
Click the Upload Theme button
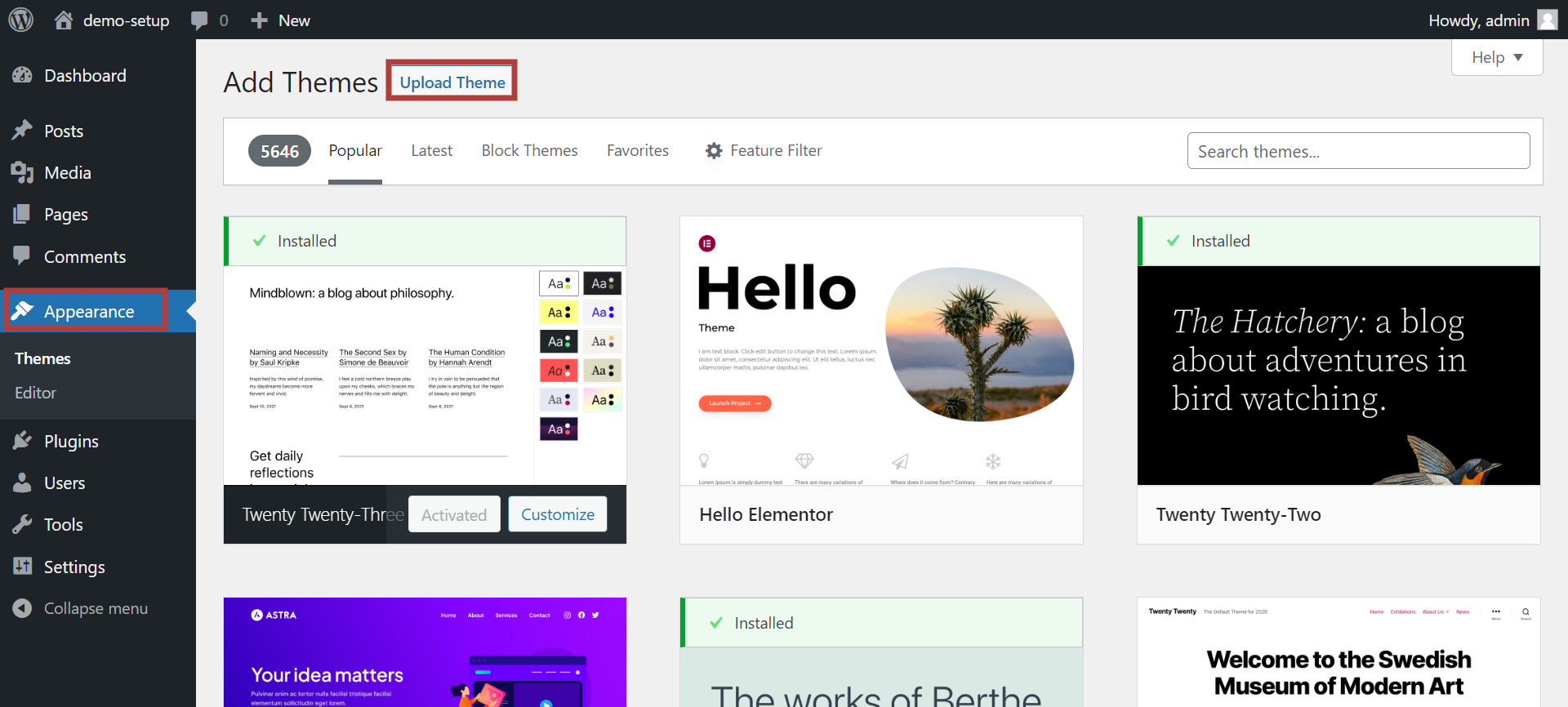[x=452, y=82]
